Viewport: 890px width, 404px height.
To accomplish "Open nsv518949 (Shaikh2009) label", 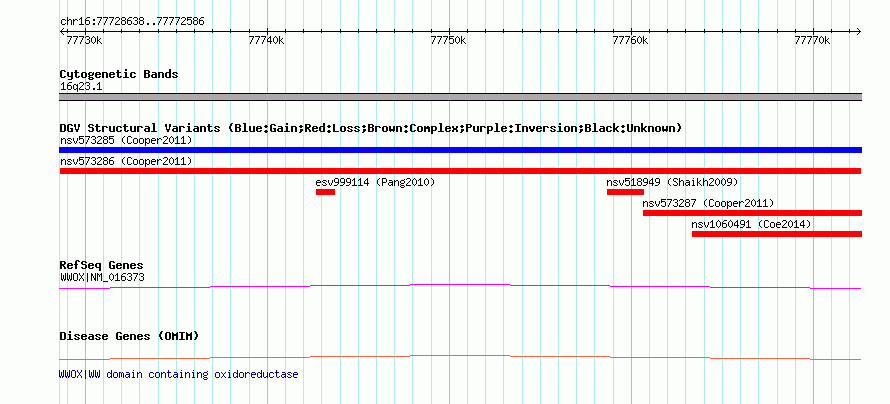I will [672, 182].
